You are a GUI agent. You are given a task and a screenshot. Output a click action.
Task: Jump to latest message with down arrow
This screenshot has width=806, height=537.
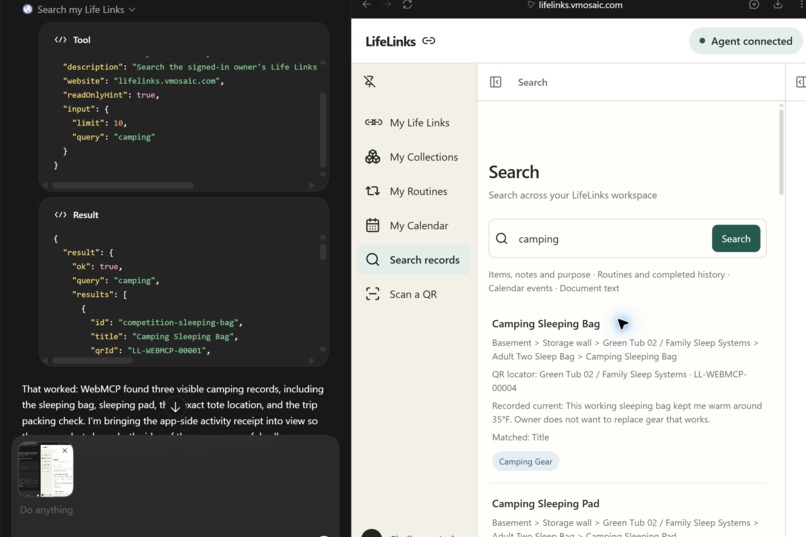click(x=175, y=407)
